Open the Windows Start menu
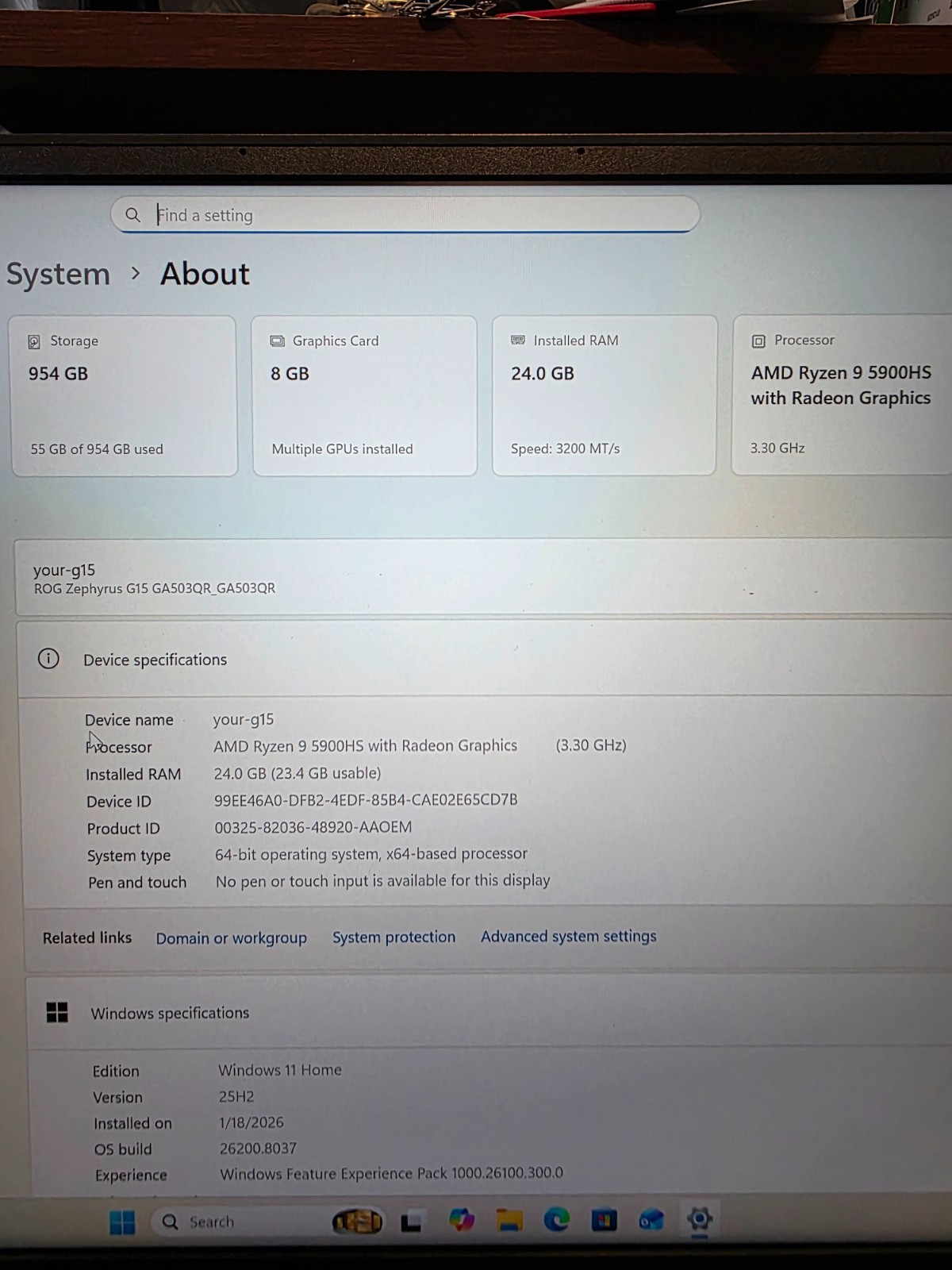This screenshot has height=1270, width=952. click(x=122, y=1222)
